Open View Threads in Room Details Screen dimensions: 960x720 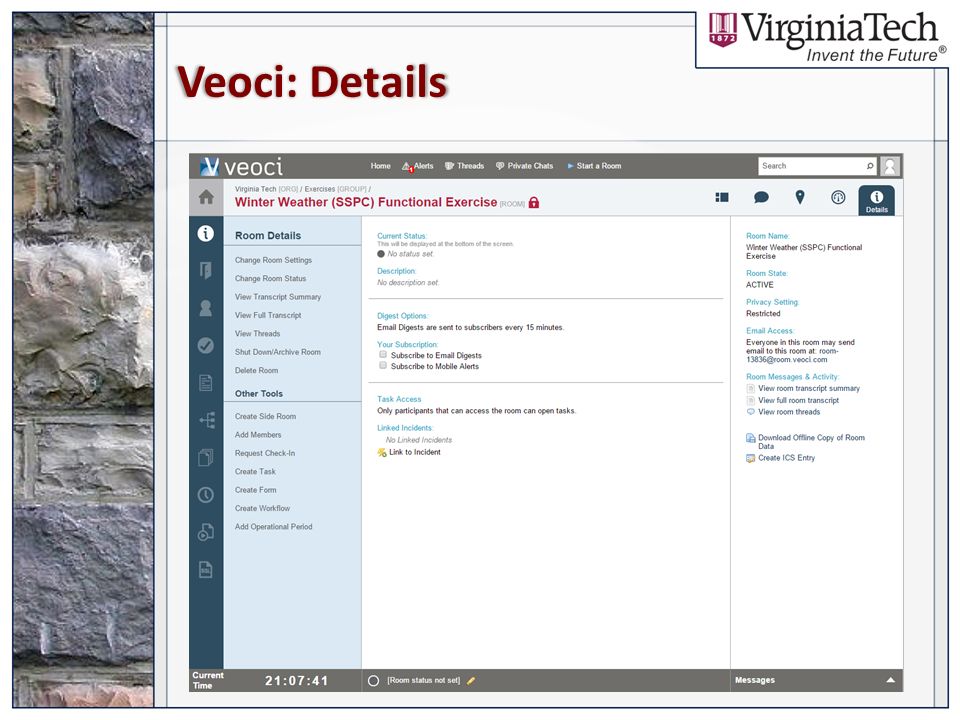[258, 334]
